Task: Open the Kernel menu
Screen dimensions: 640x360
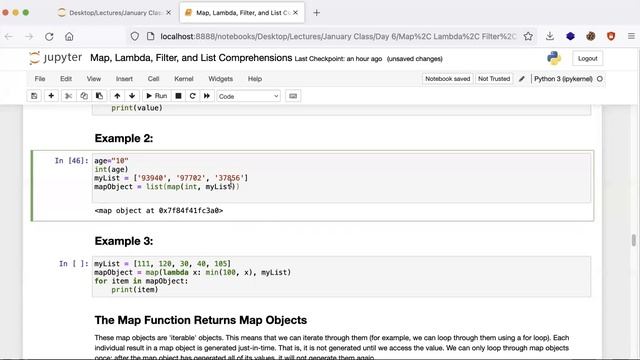Action: [184, 79]
